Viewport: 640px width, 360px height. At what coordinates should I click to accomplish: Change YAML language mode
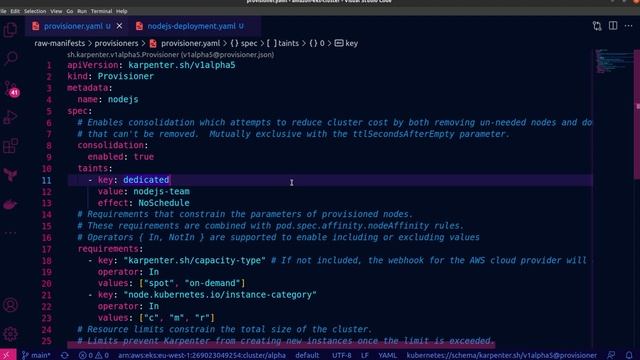387,355
